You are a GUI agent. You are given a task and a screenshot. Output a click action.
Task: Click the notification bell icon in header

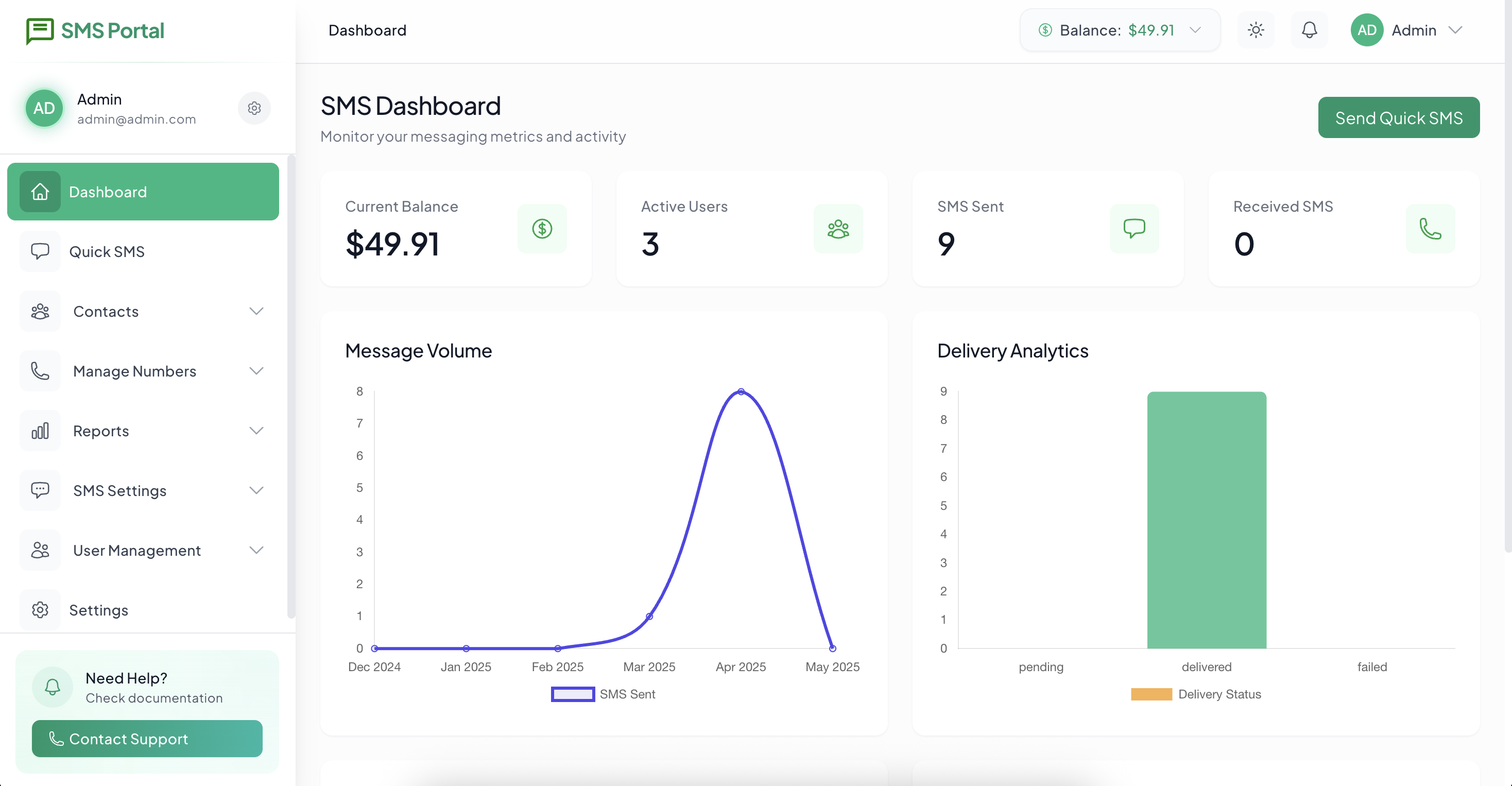point(1309,30)
